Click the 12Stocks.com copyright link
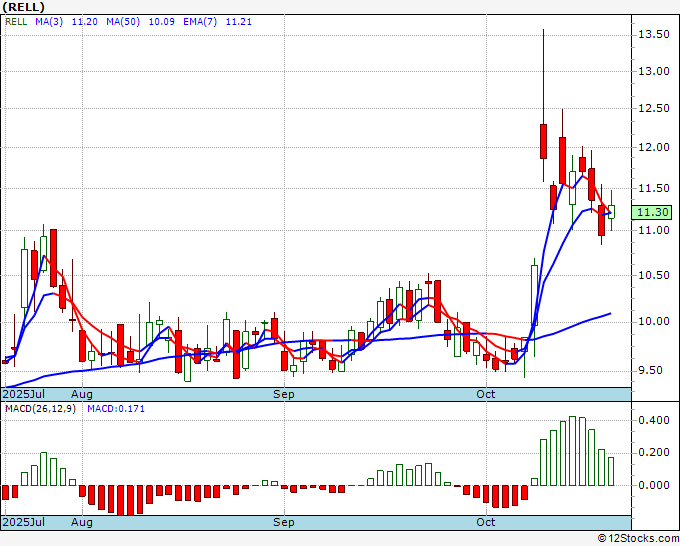This screenshot has height=546, width=680. point(639,538)
